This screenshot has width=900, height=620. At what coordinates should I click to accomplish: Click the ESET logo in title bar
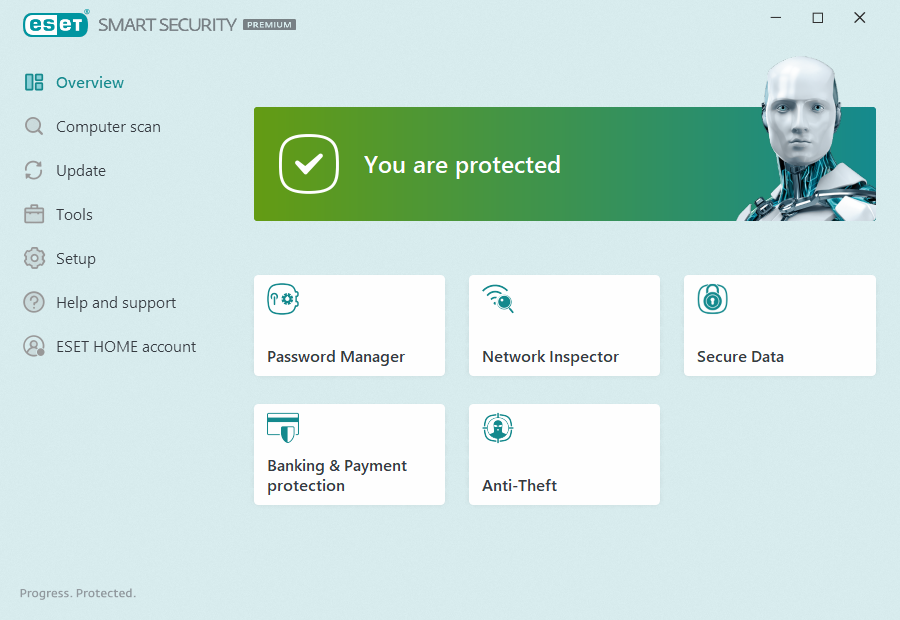pyautogui.click(x=56, y=25)
